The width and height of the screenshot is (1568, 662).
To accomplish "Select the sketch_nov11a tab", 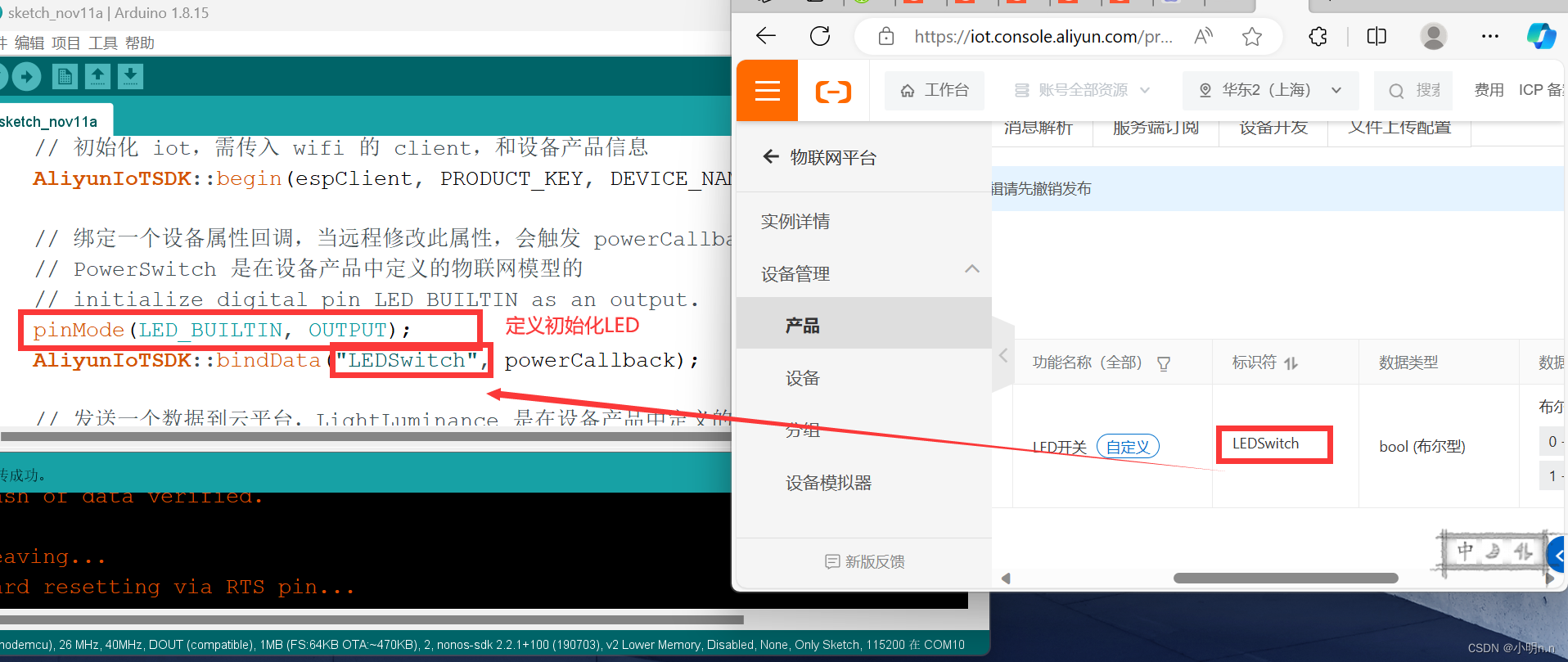I will pos(54,121).
